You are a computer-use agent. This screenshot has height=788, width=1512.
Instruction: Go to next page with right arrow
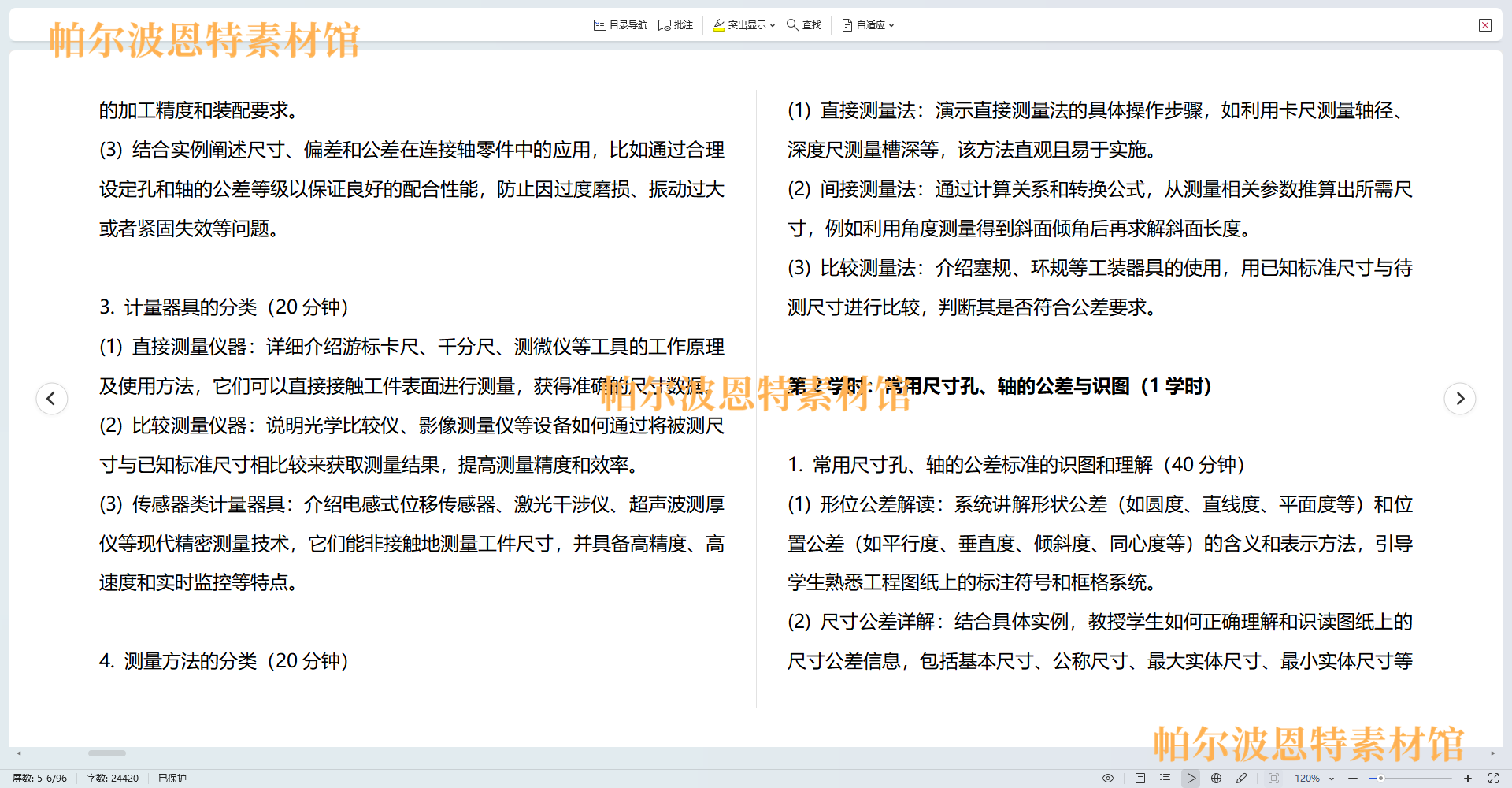1460,398
